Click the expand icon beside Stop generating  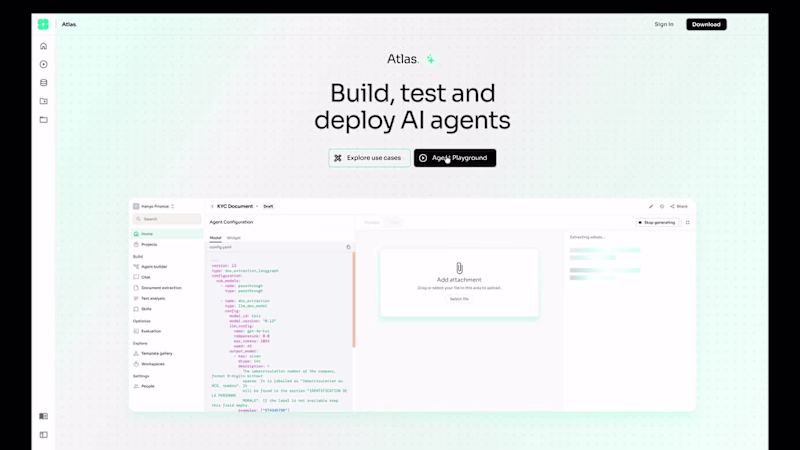687,222
